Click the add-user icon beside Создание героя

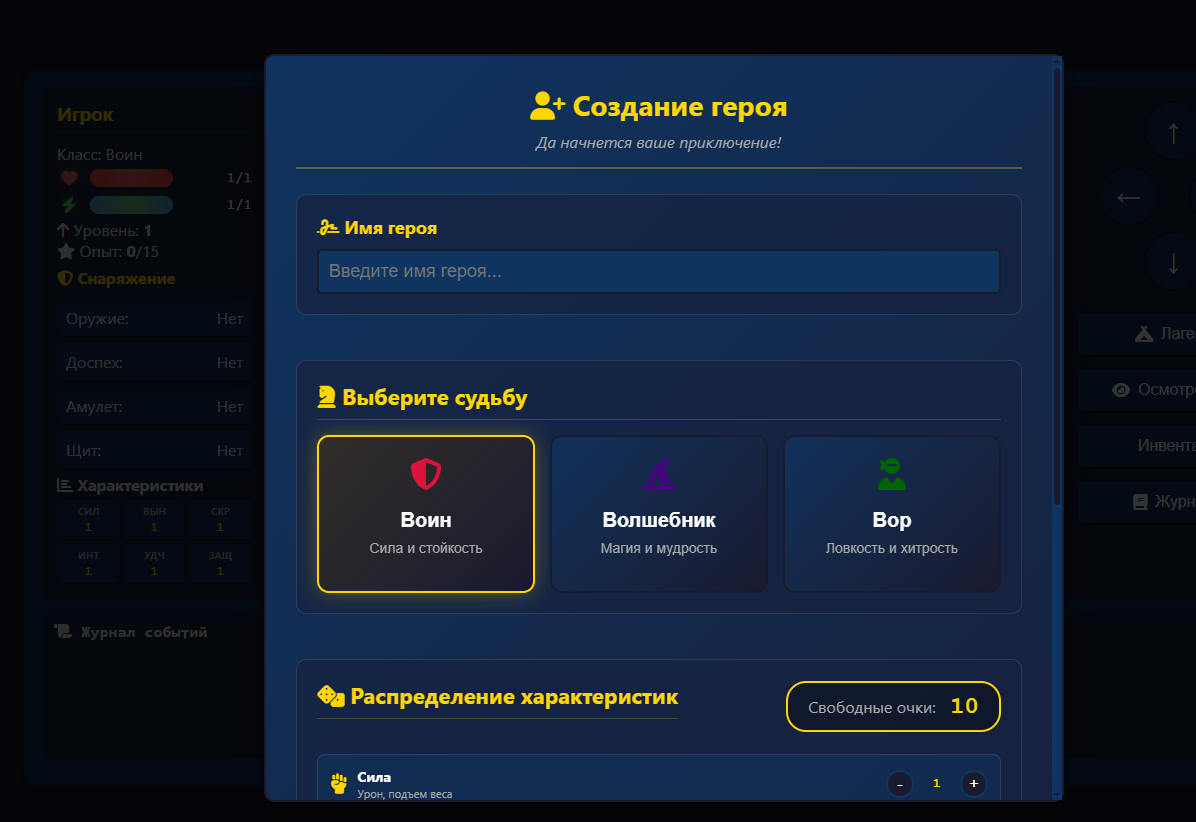[x=547, y=106]
